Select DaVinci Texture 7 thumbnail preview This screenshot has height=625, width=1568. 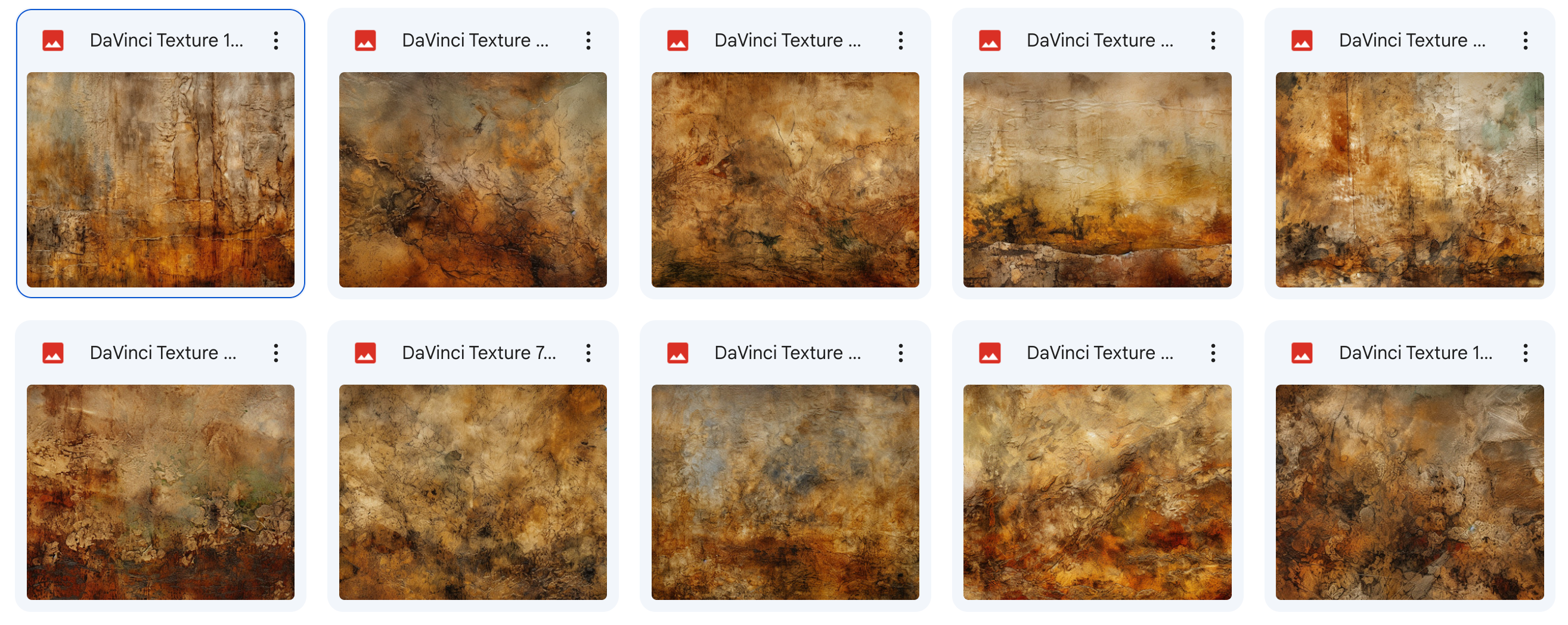[473, 492]
